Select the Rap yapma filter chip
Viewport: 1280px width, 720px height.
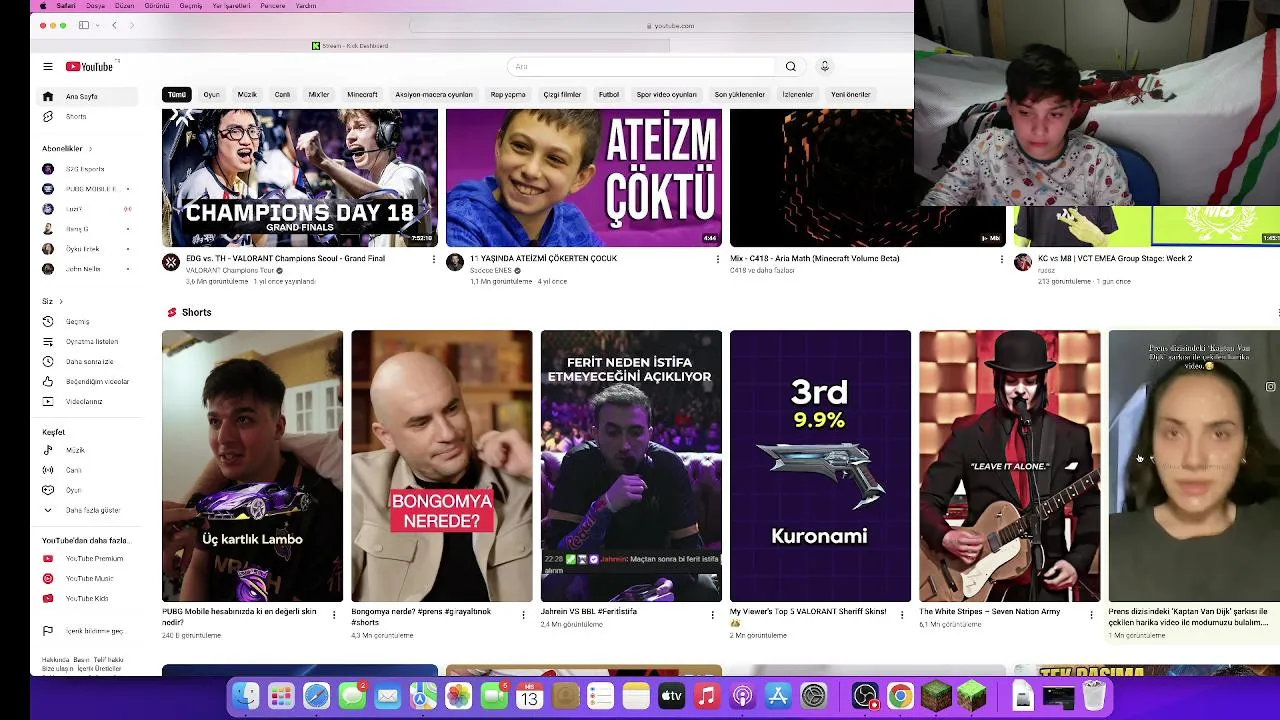(508, 95)
